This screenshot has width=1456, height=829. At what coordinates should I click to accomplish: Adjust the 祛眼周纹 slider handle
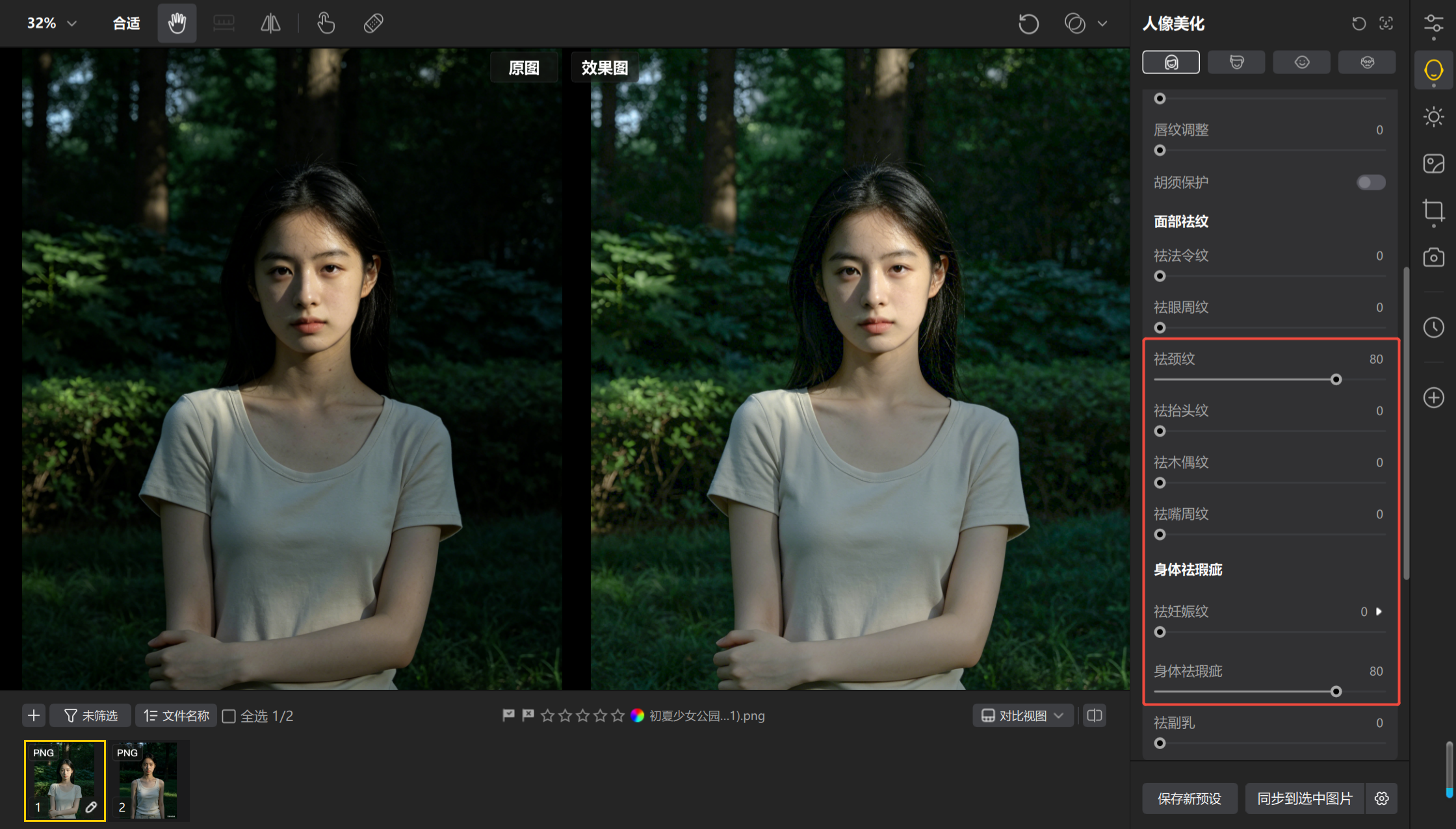click(x=1160, y=327)
